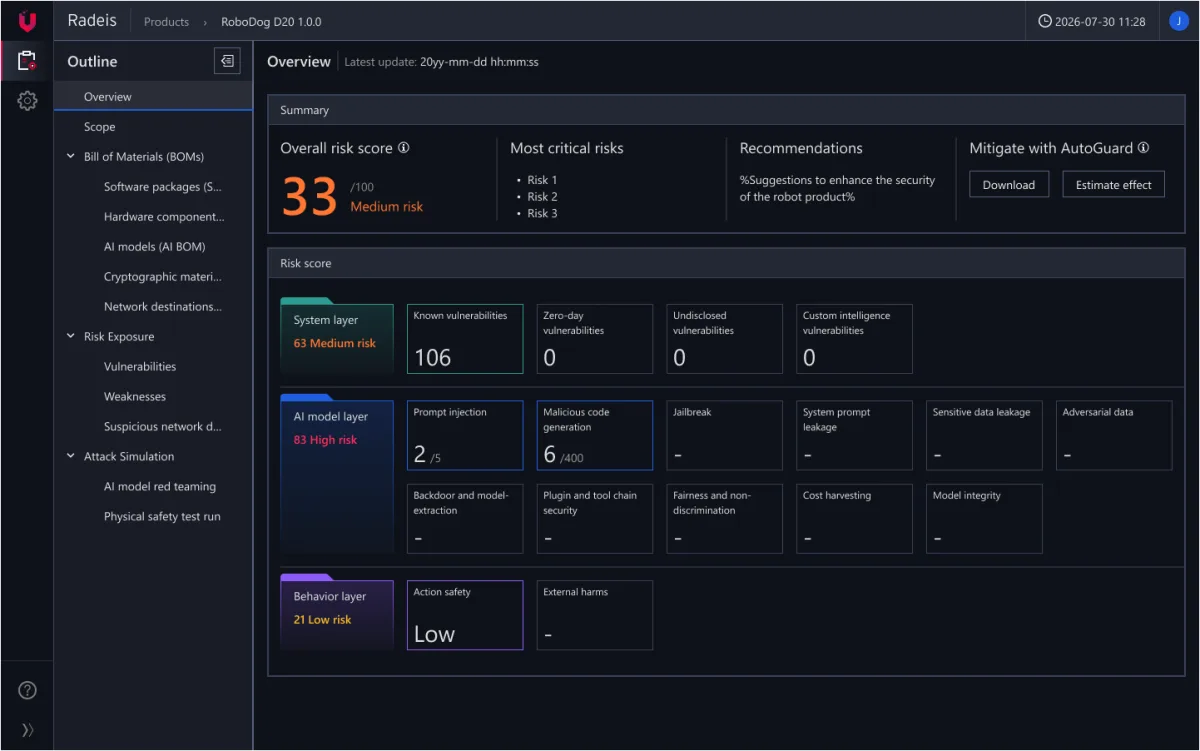Collapse the Outline panel icon button

[228, 61]
